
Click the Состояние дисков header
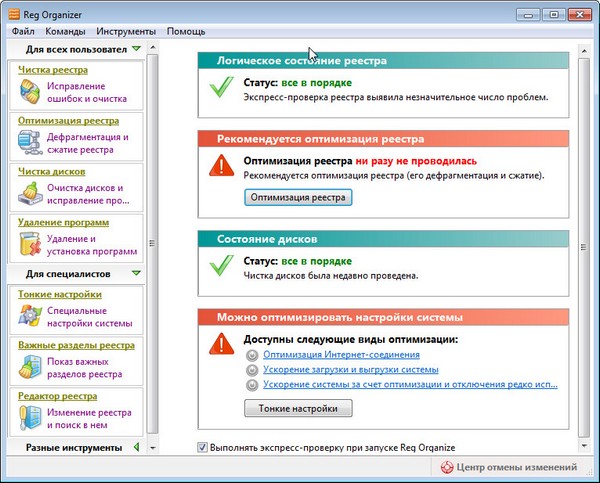pos(383,239)
